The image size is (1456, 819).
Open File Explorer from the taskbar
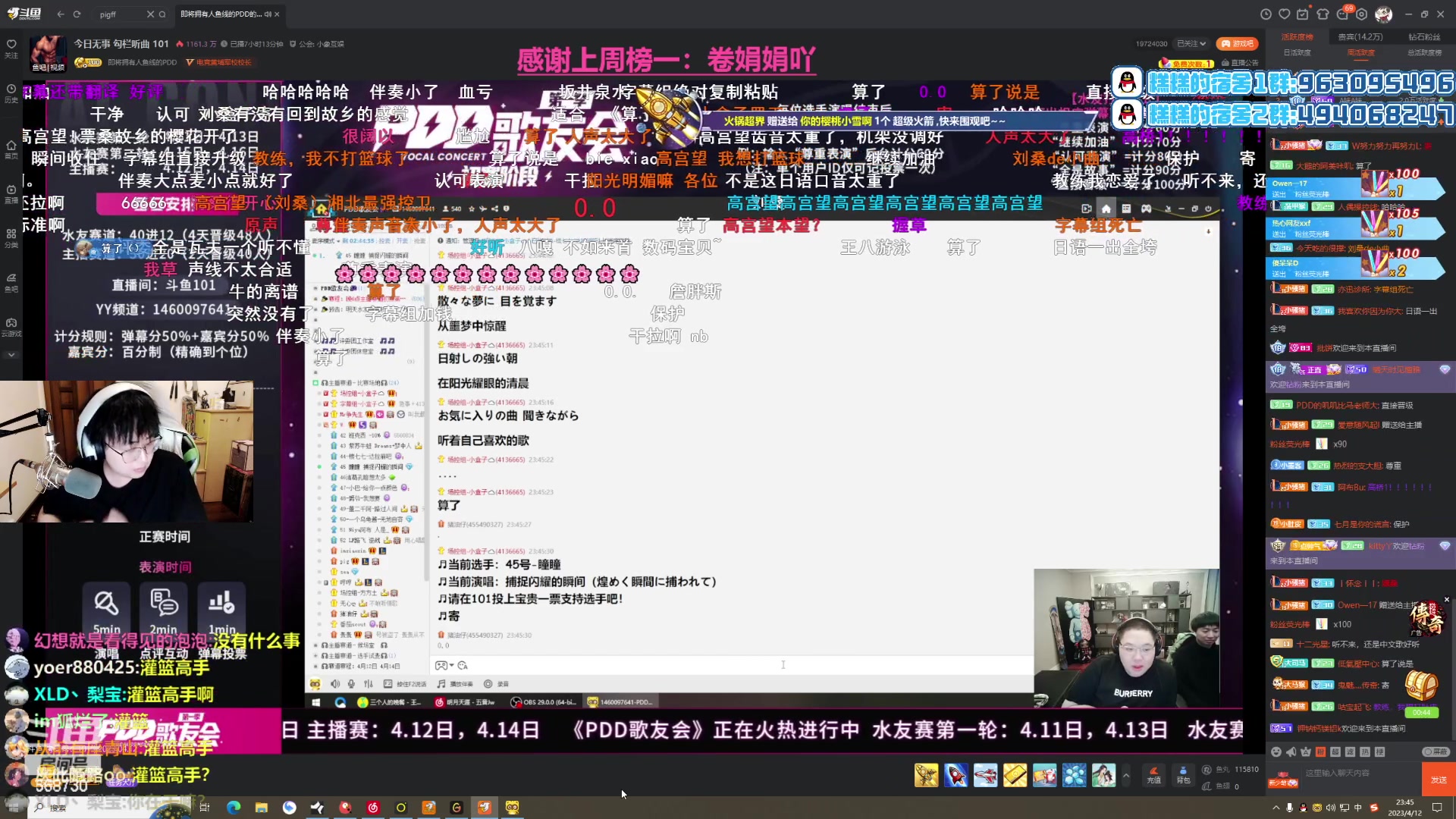262,808
